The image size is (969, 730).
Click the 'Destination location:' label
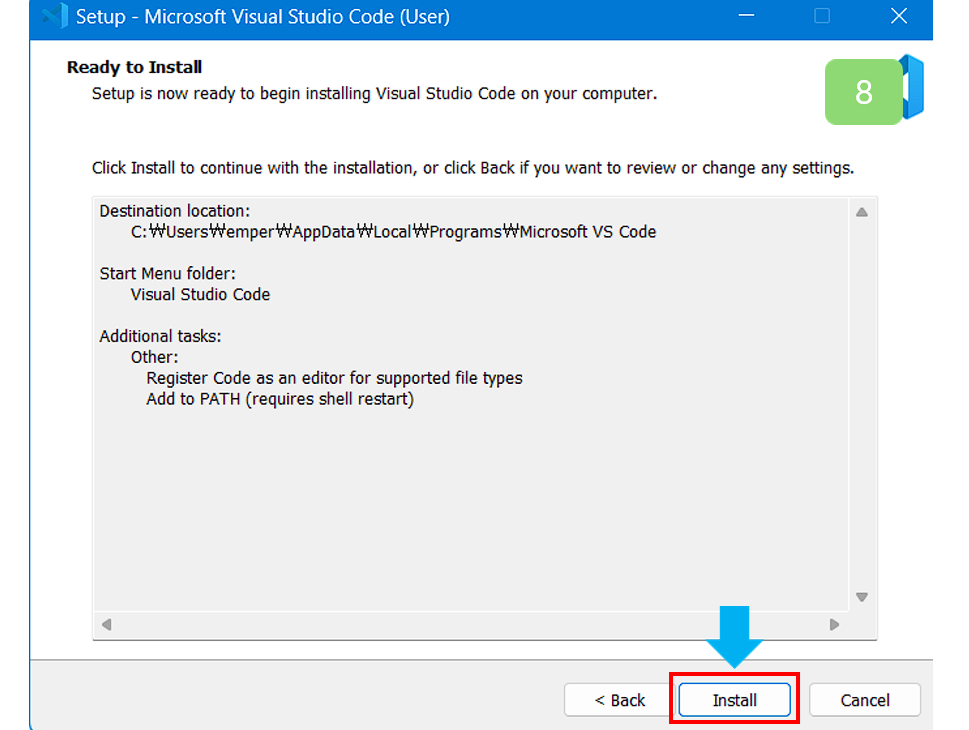(x=174, y=211)
